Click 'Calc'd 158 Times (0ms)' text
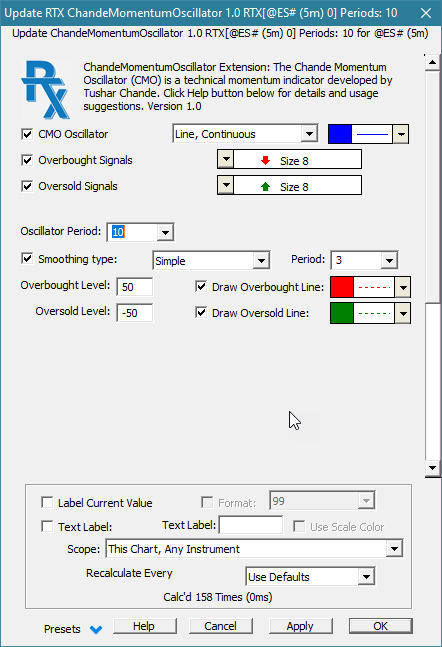This screenshot has height=647, width=442. point(218,597)
